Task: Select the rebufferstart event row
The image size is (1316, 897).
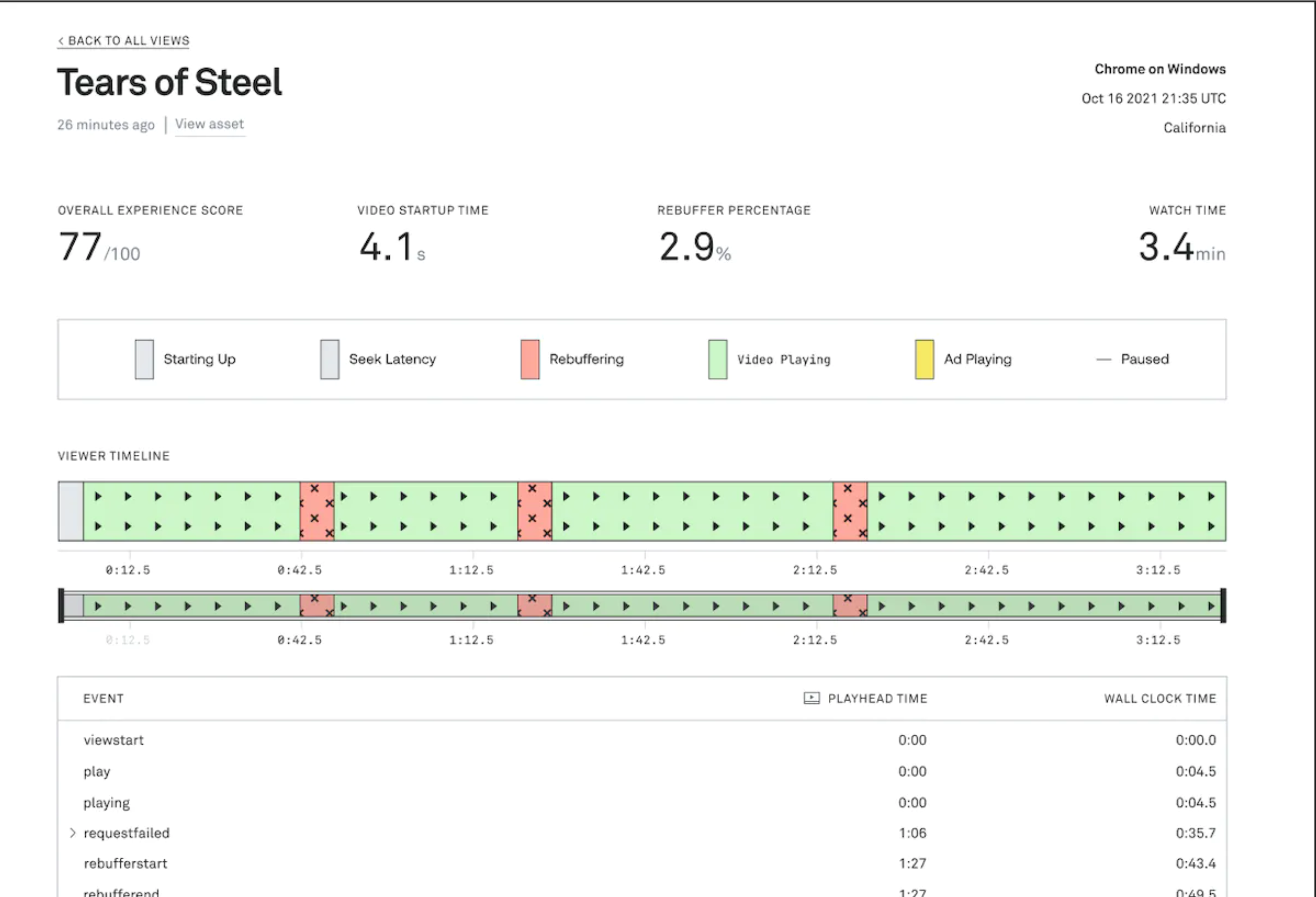Action: (x=126, y=863)
